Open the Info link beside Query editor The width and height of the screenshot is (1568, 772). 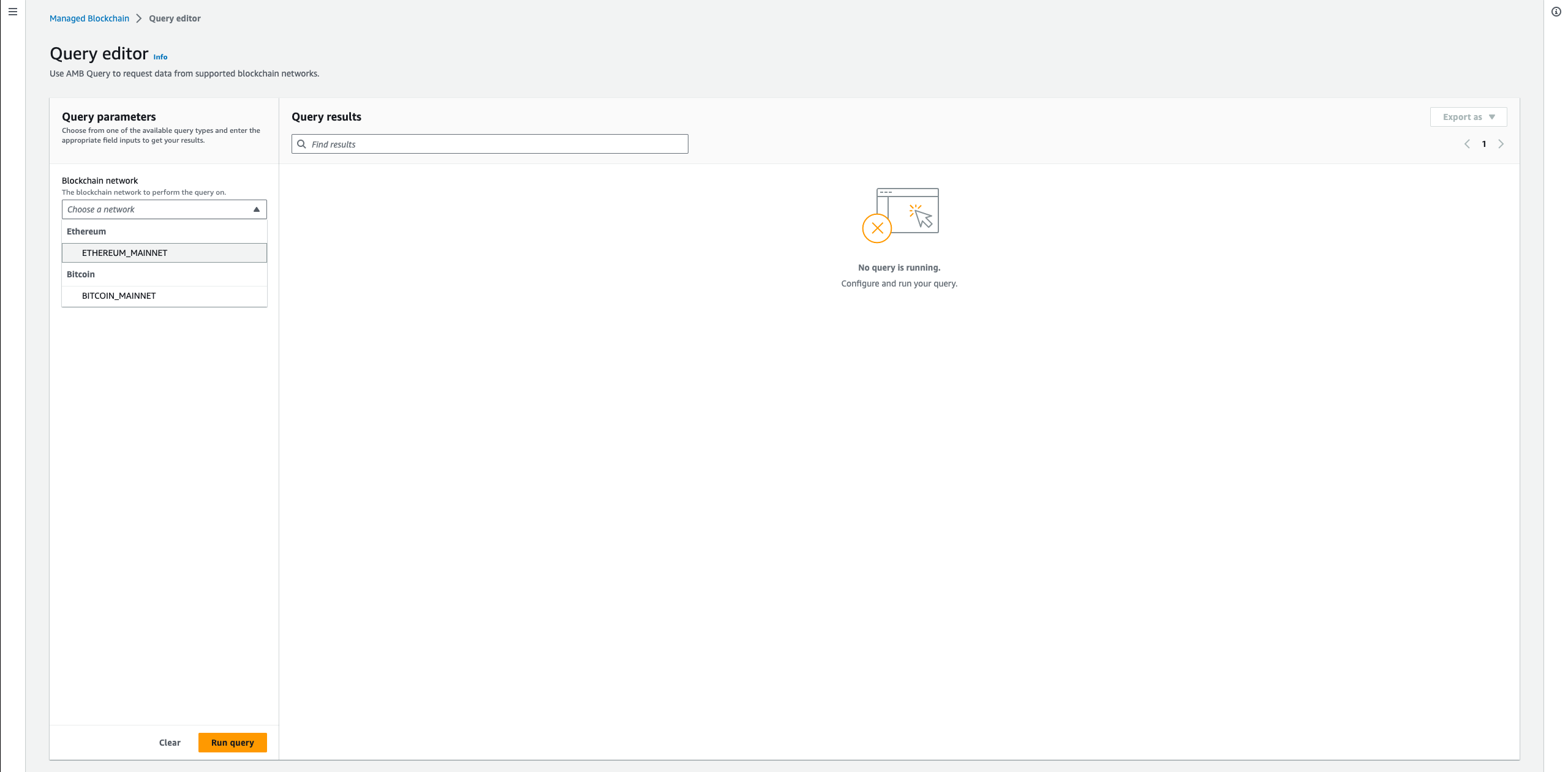tap(160, 57)
